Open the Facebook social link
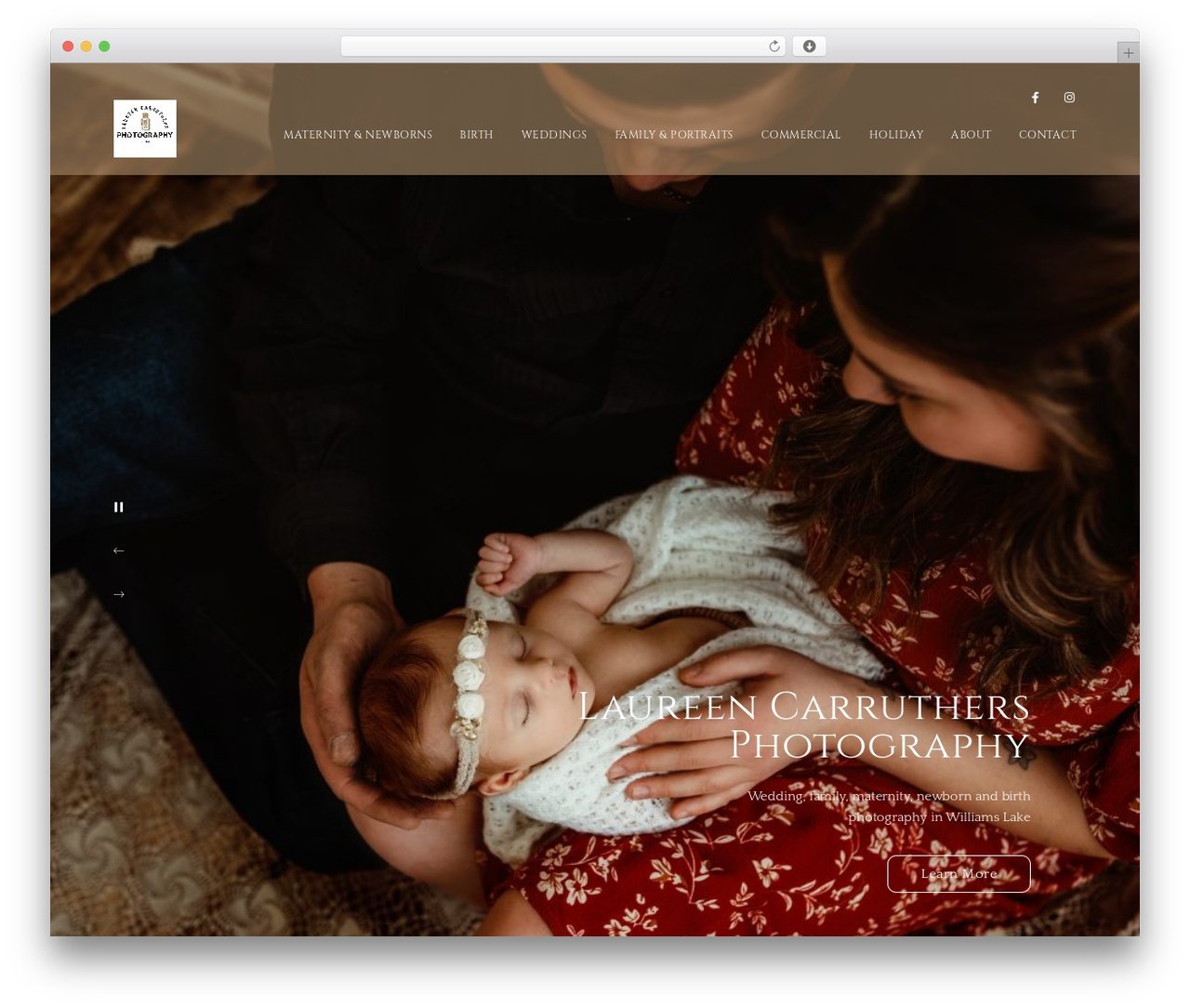The height and width of the screenshot is (1008, 1190). point(1035,98)
